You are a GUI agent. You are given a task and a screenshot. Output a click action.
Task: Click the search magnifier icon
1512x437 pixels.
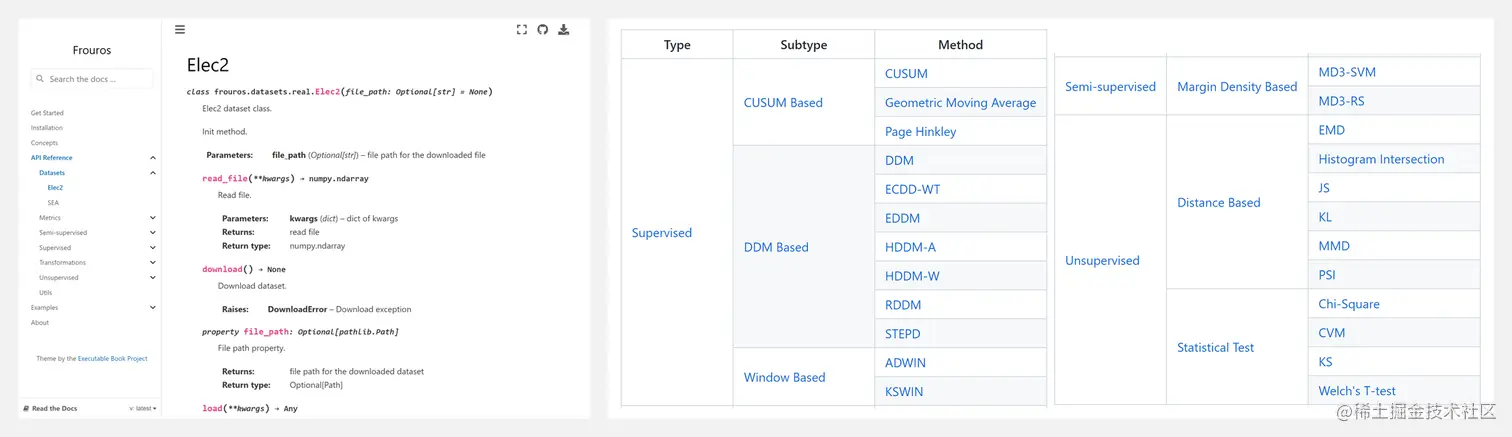click(x=40, y=79)
